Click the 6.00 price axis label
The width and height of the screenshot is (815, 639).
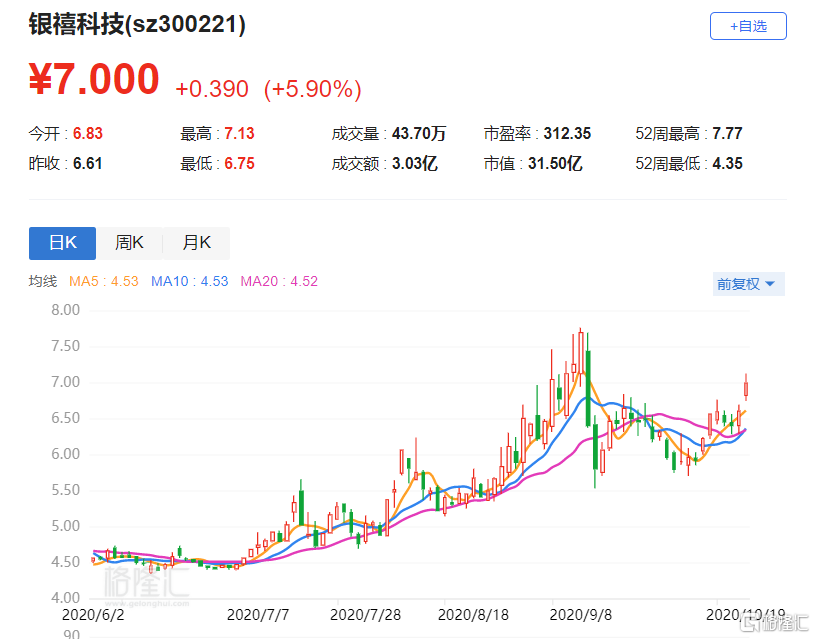pyautogui.click(x=65, y=454)
